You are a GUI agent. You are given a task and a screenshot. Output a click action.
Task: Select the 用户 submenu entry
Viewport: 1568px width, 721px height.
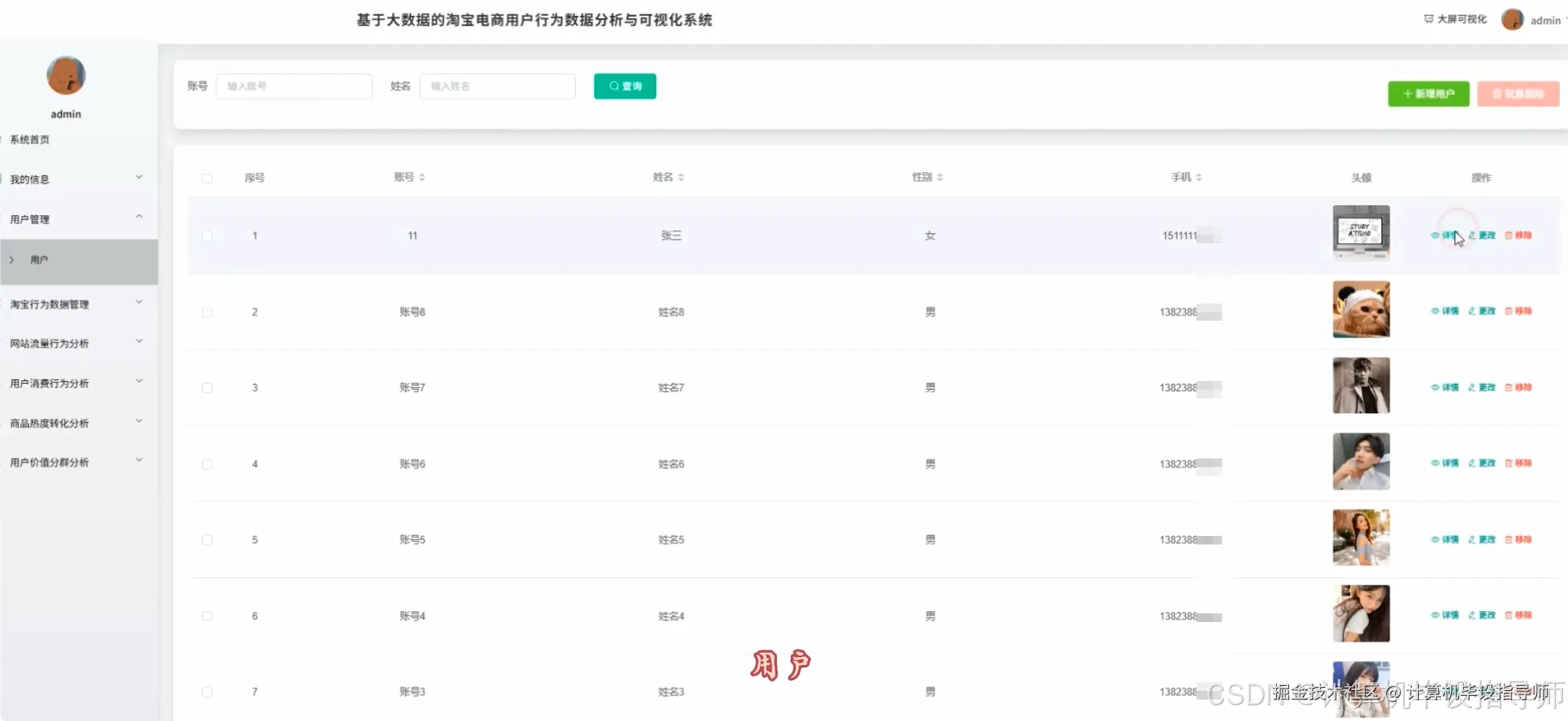click(x=39, y=260)
